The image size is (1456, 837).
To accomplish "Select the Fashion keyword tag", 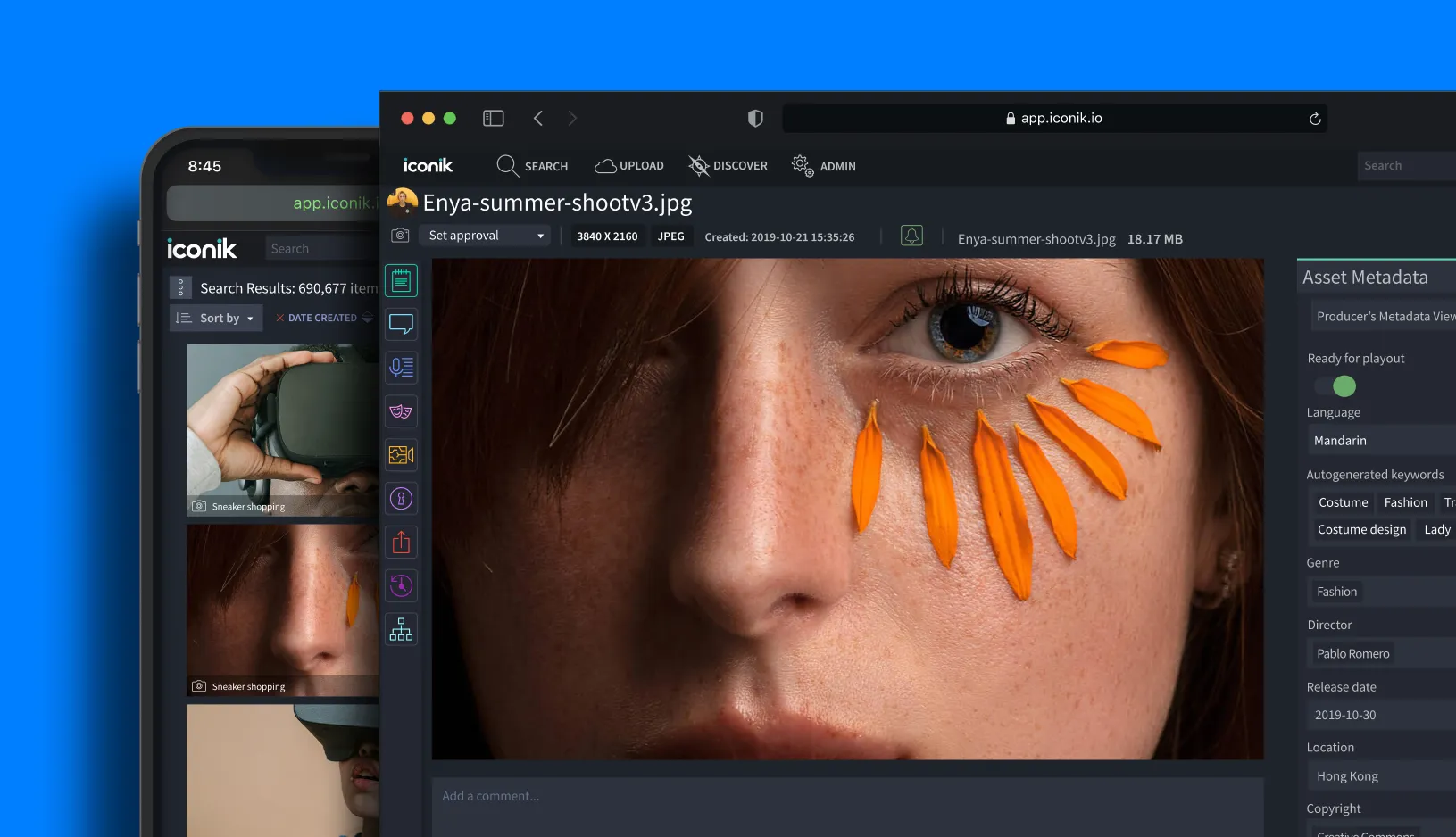I will (x=1405, y=501).
